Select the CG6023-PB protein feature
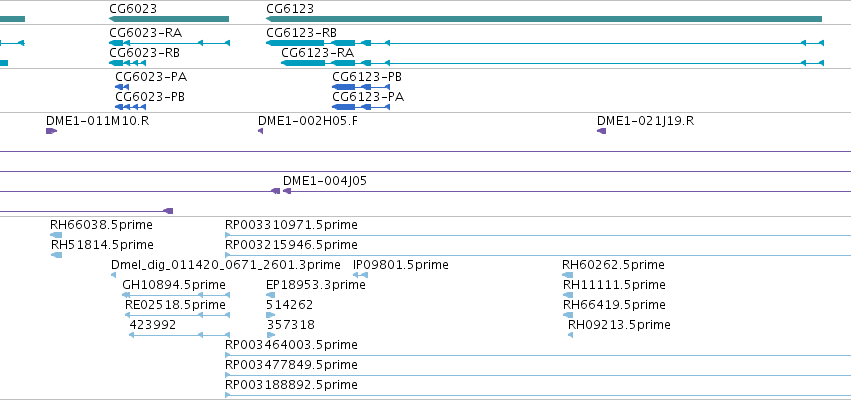The width and height of the screenshot is (851, 400). pyautogui.click(x=130, y=107)
